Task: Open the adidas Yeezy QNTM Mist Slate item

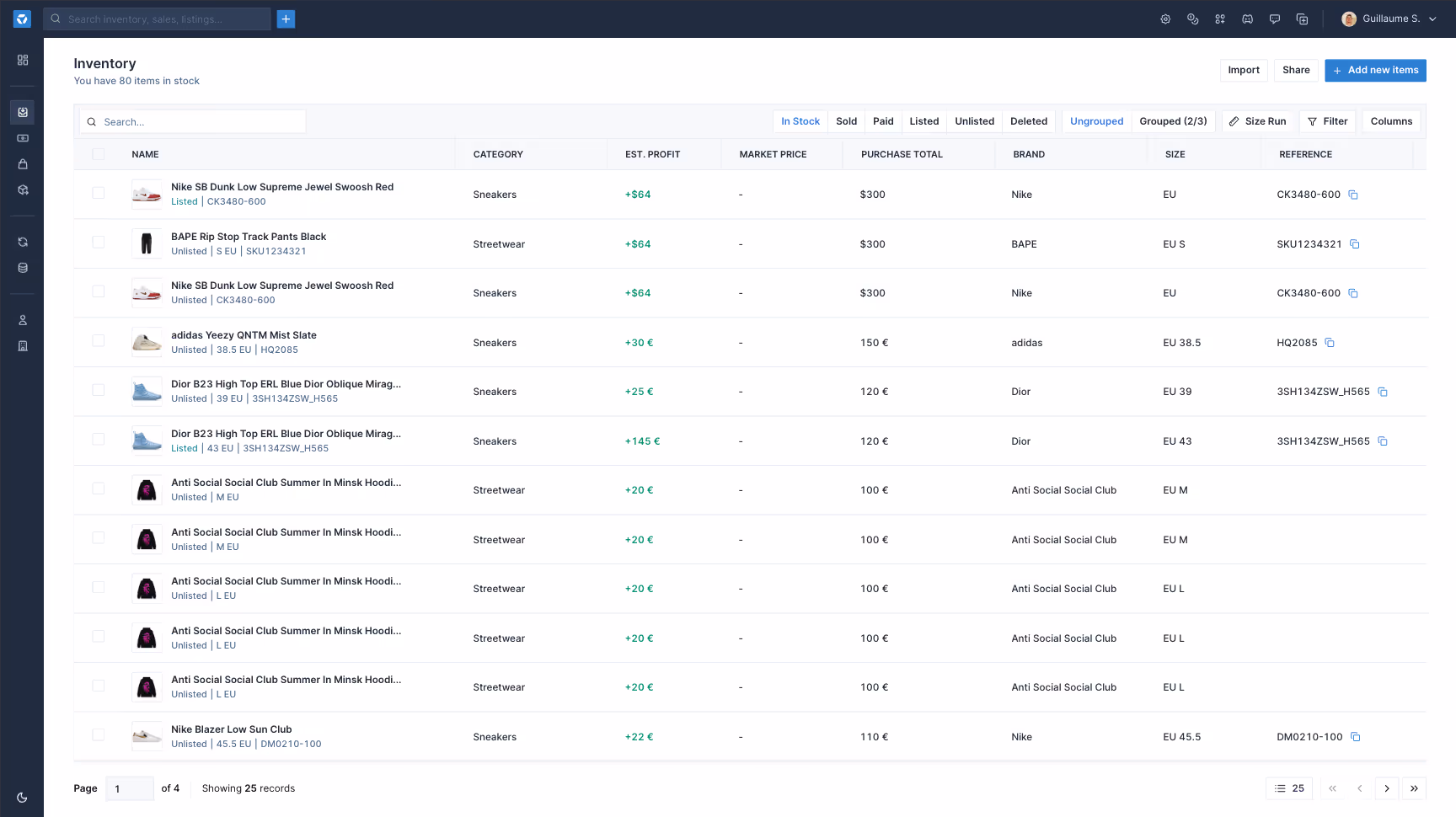Action: [x=244, y=335]
